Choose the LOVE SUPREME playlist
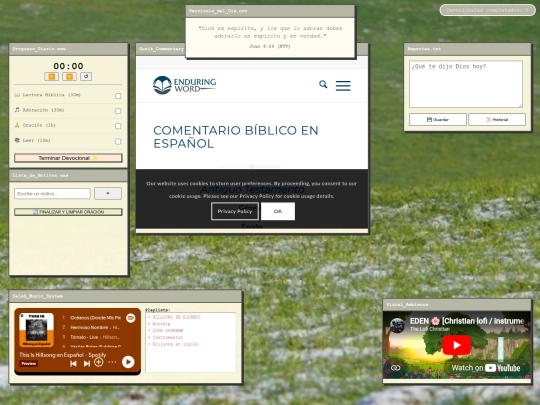The image size is (540, 405). pos(168,331)
